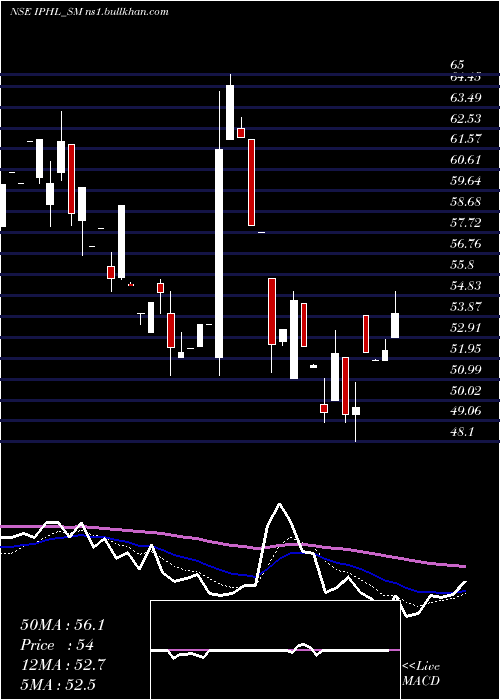Select the 60.61 price level label
The height and width of the screenshot is (700, 500).
pos(466,160)
